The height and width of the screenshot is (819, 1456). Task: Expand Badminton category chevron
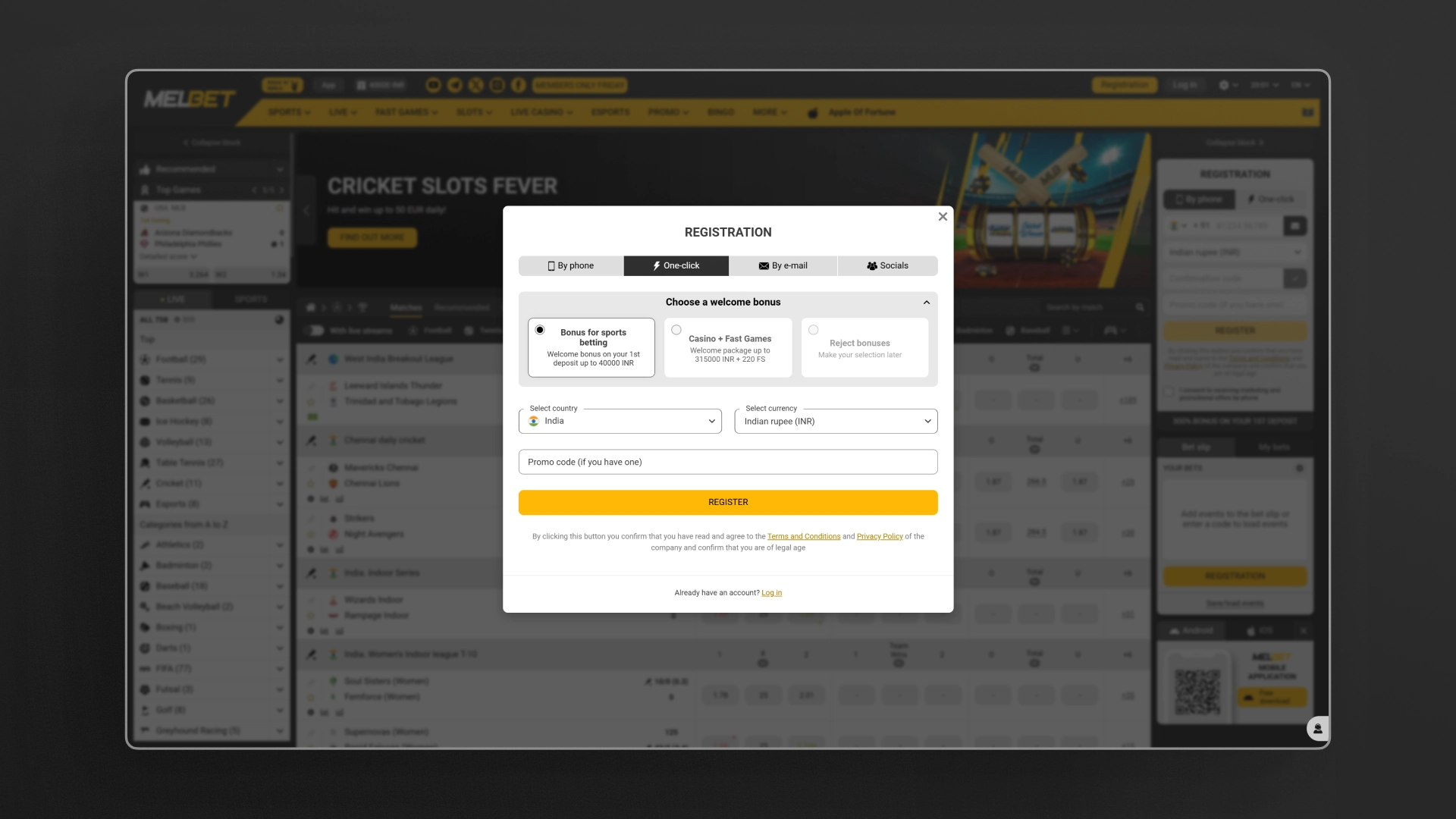pos(280,566)
